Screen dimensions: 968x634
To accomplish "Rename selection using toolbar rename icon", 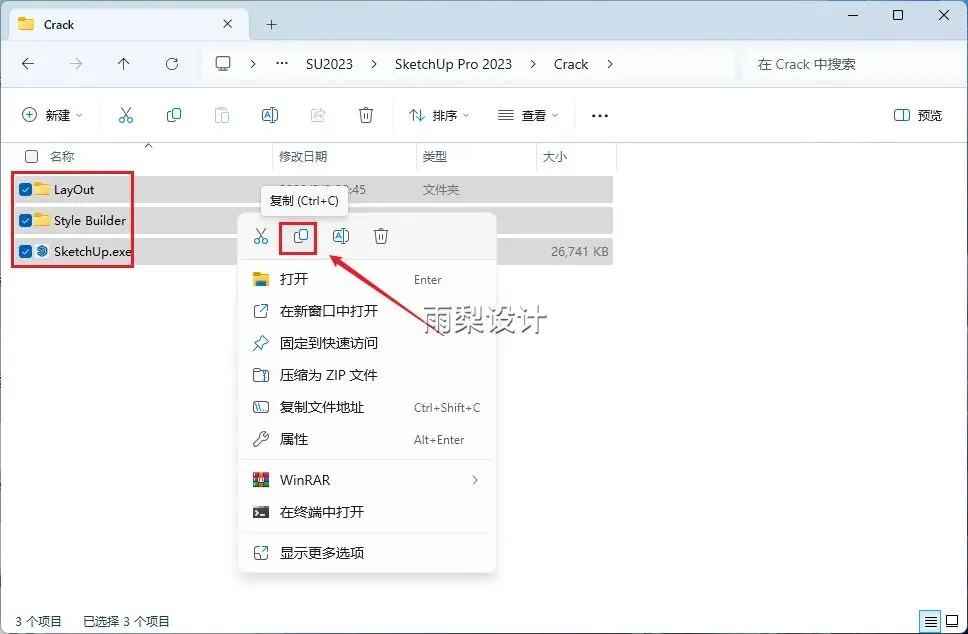I will 270,115.
